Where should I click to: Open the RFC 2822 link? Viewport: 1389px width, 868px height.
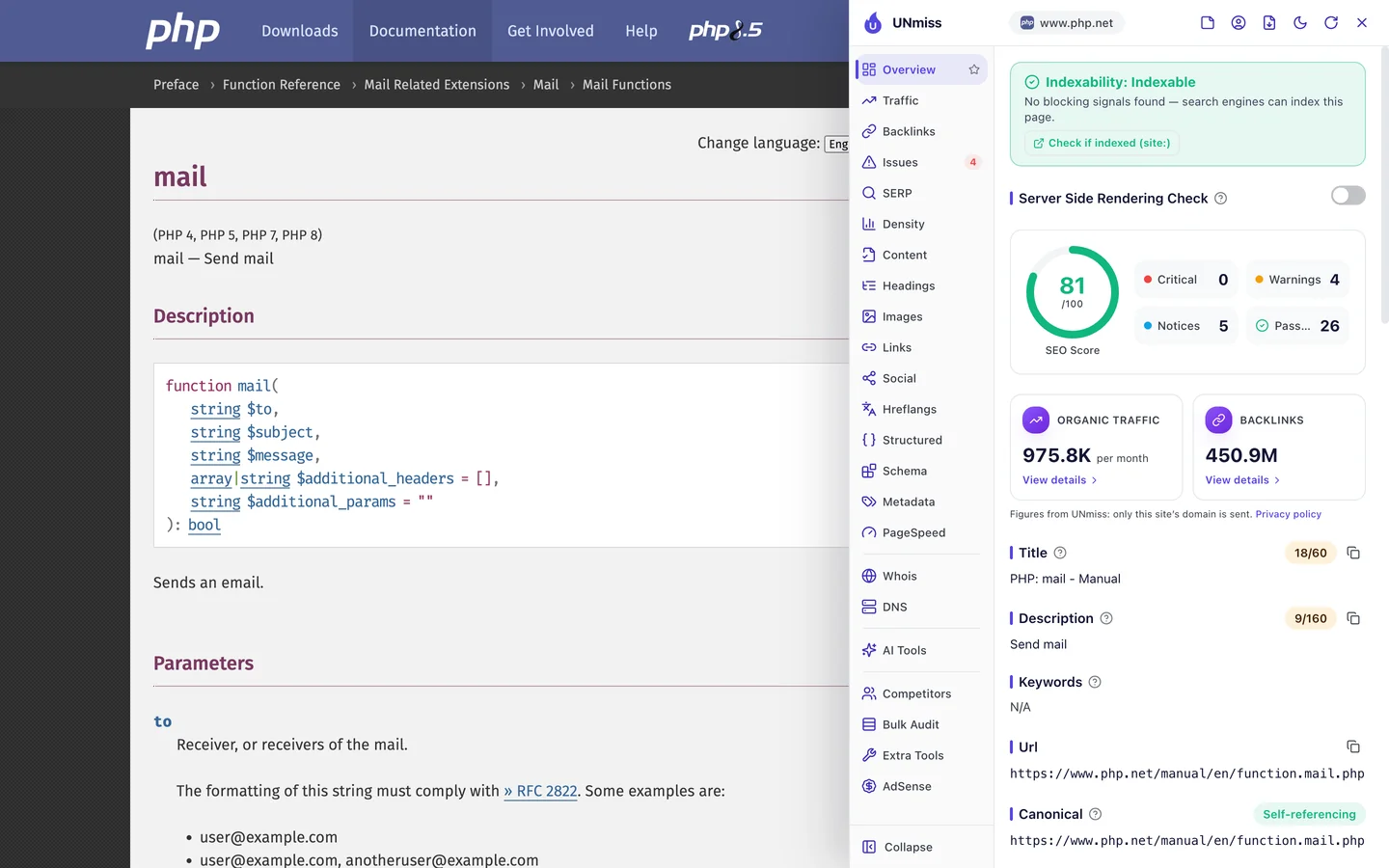point(540,791)
